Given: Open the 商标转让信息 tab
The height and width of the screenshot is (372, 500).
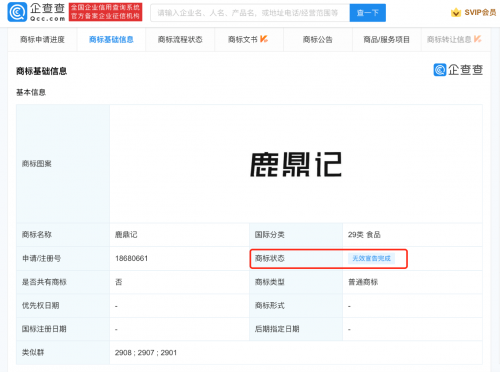Looking at the screenshot, I should click(455, 40).
